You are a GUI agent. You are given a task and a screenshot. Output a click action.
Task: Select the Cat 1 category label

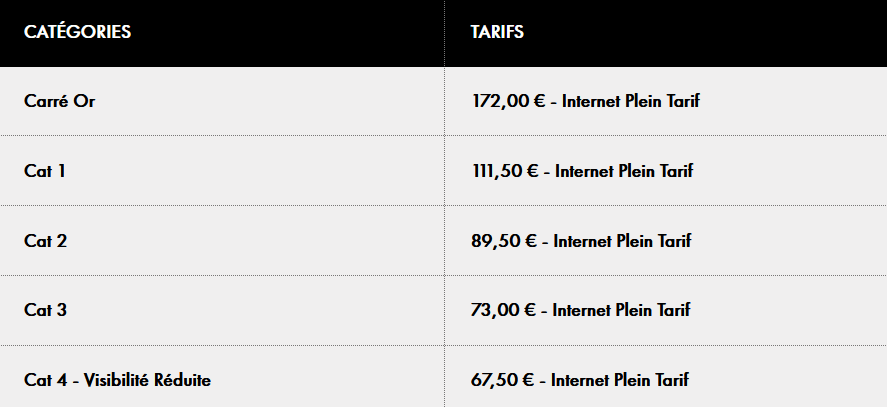[x=44, y=171]
